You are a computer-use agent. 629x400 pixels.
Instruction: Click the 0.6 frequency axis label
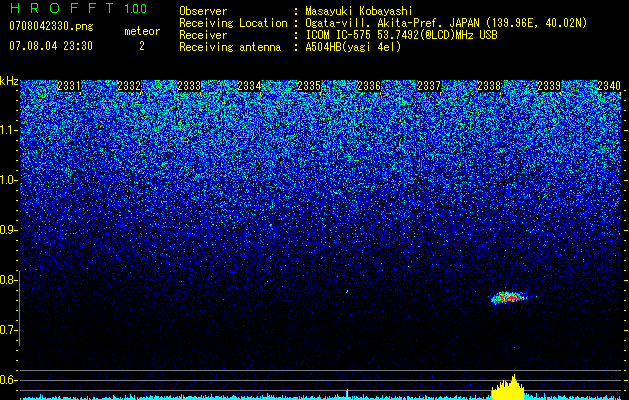[8, 380]
